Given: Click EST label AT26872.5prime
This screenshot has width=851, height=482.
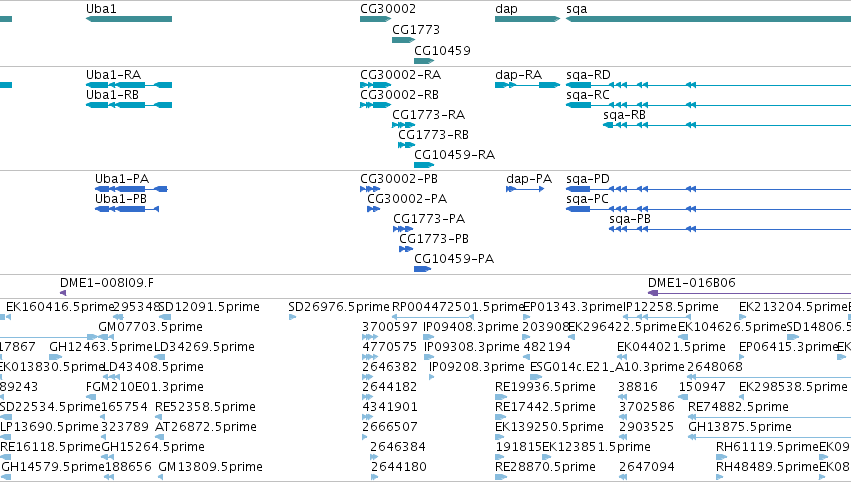Looking at the screenshot, I should coord(206,427).
